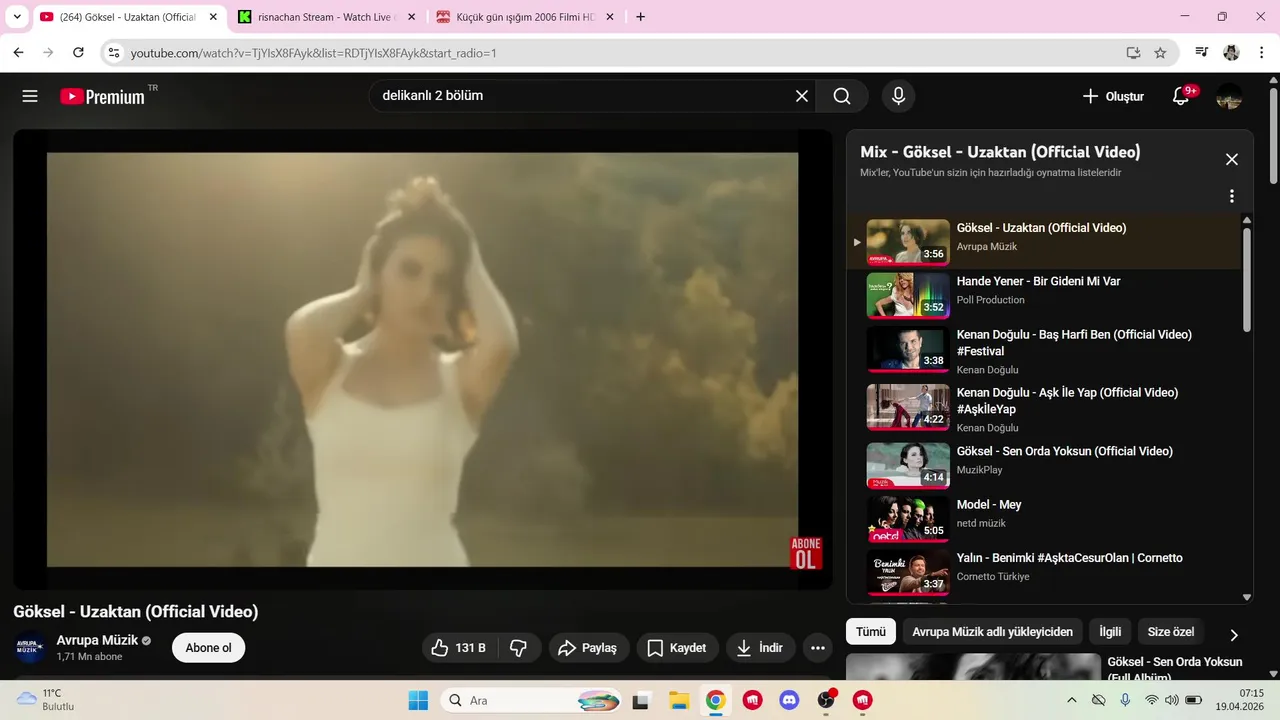Click the video player to pause
Viewport: 1280px width, 720px height.
(x=422, y=359)
